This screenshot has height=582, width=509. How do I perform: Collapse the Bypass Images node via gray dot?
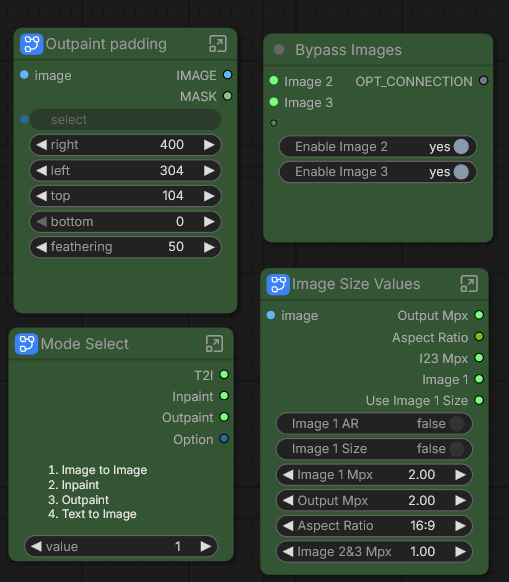coord(279,49)
